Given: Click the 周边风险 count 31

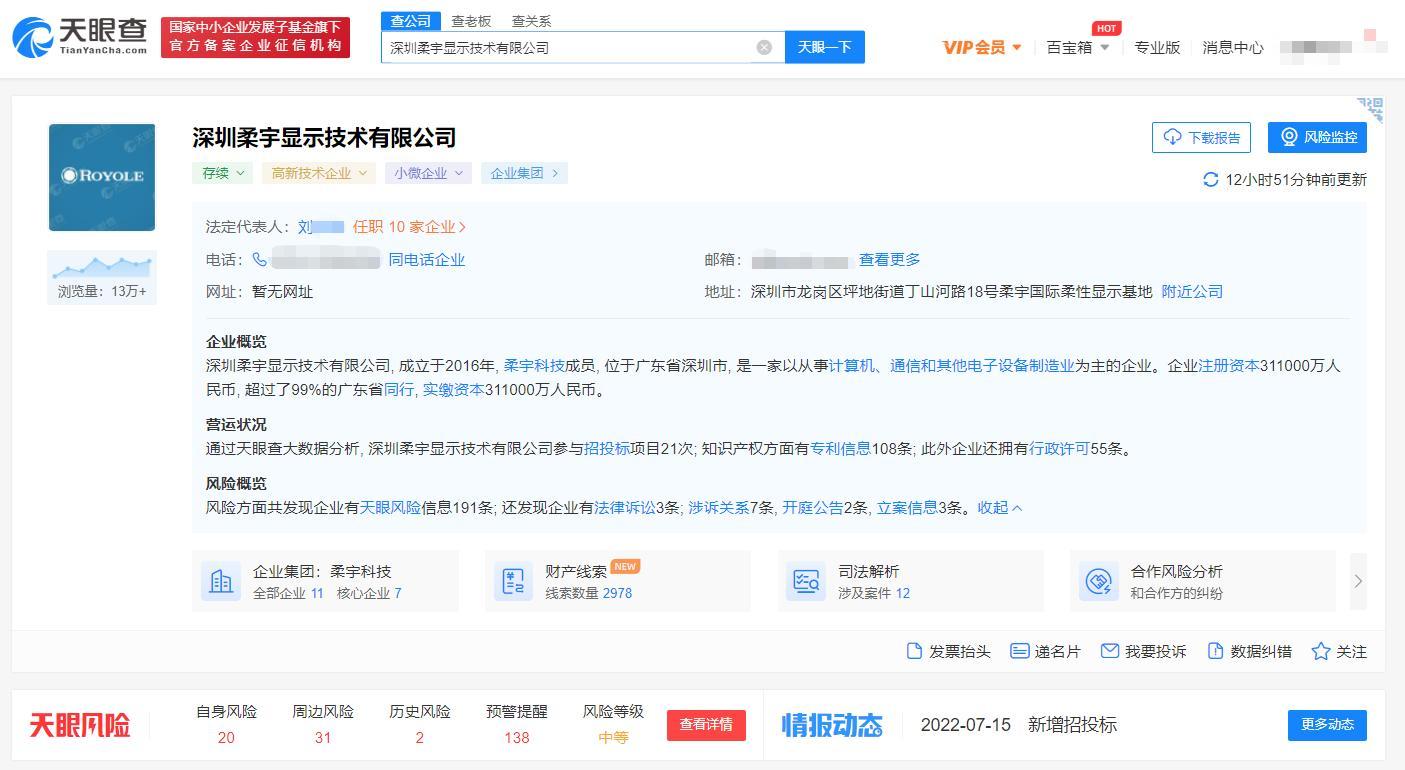Looking at the screenshot, I should 323,738.
